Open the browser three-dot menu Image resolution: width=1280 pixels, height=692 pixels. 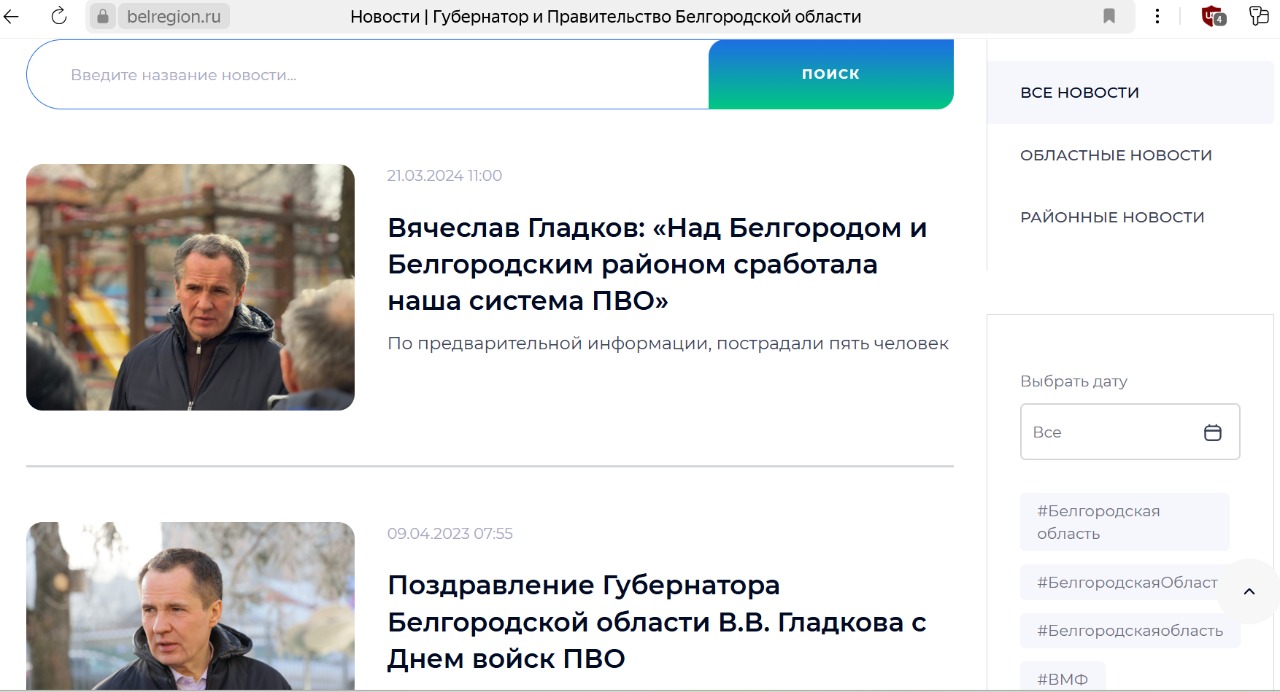coord(1157,16)
